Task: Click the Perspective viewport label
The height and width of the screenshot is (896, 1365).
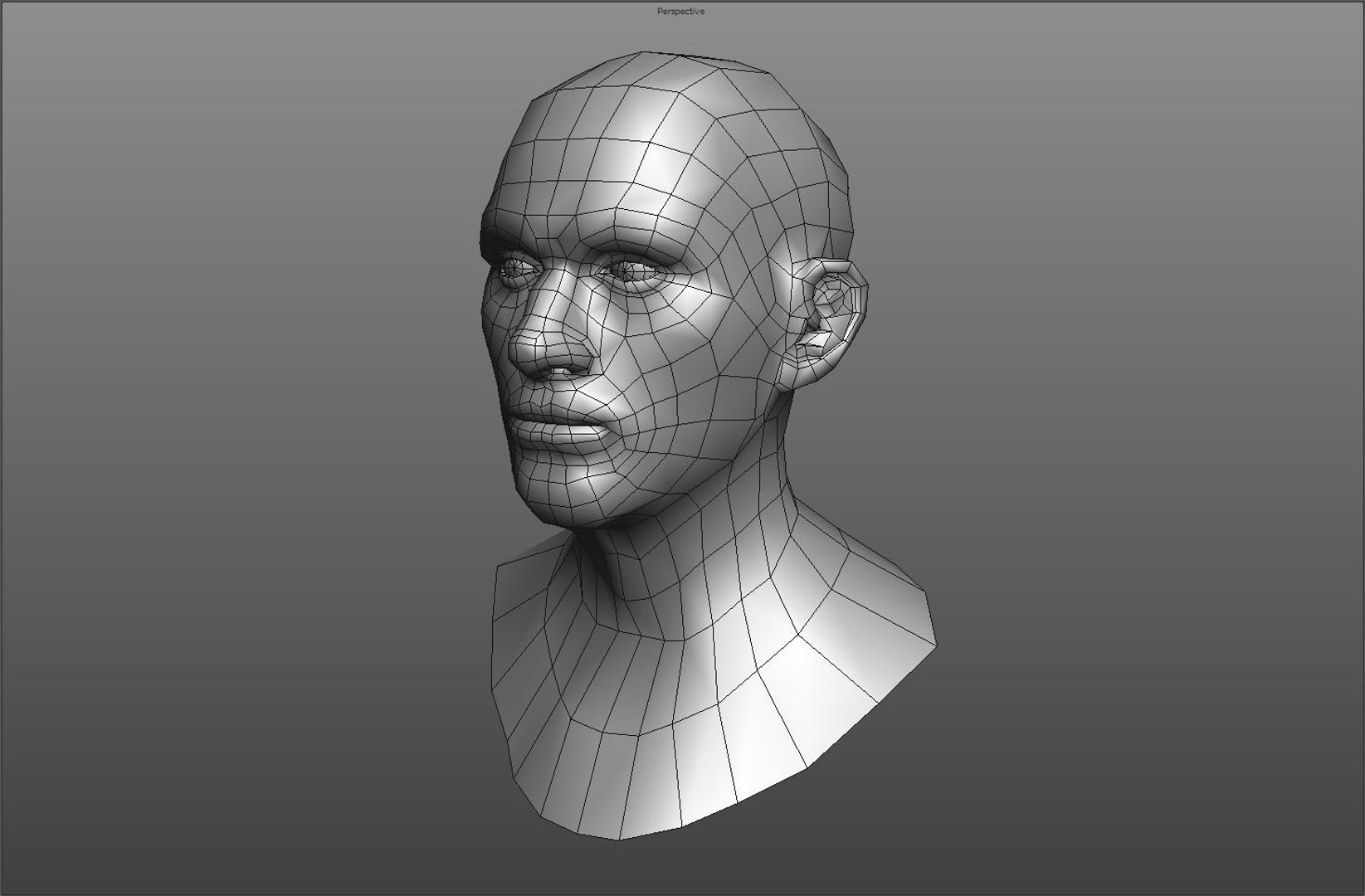Action: click(x=680, y=12)
